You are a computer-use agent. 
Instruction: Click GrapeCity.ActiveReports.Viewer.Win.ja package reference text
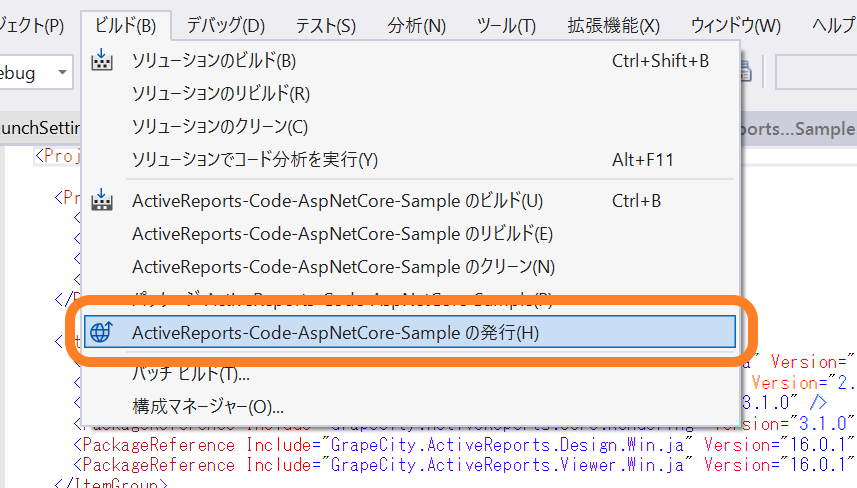tap(508, 465)
